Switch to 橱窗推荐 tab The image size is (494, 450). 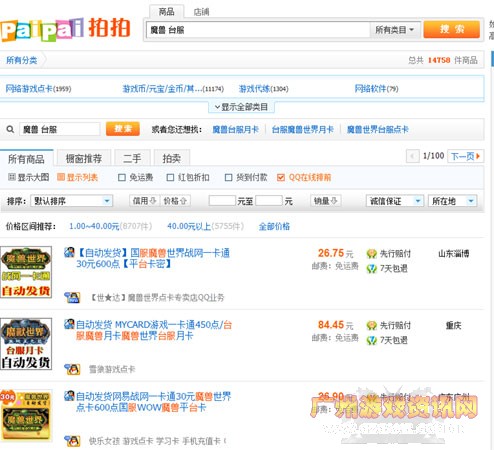(84, 158)
